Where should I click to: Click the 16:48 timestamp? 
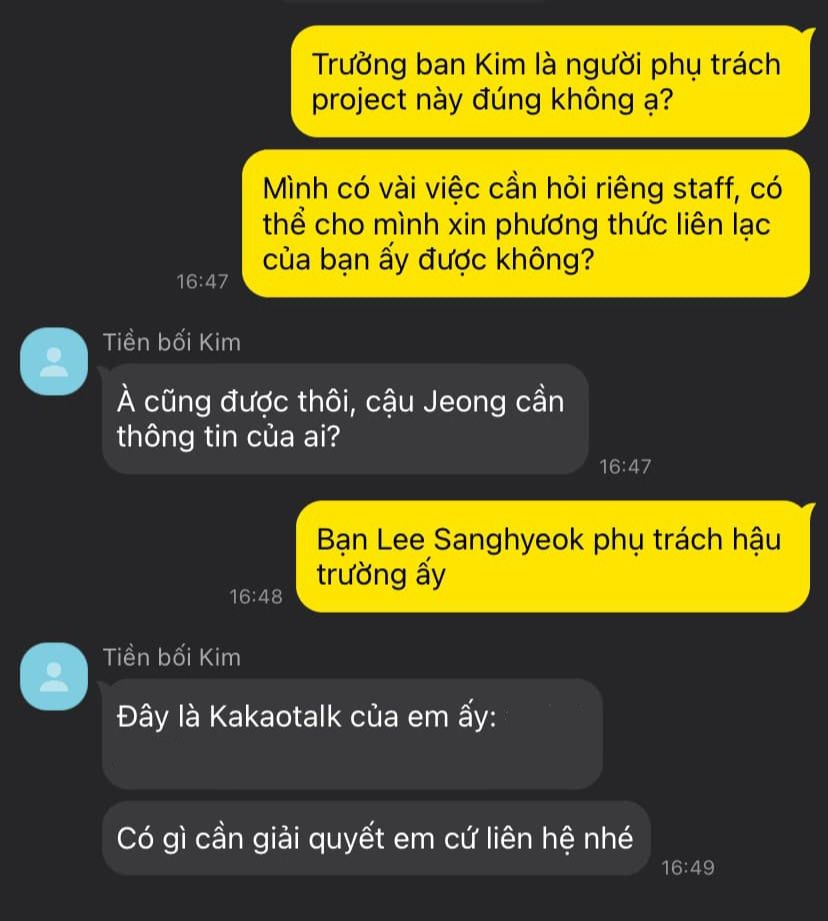(255, 597)
